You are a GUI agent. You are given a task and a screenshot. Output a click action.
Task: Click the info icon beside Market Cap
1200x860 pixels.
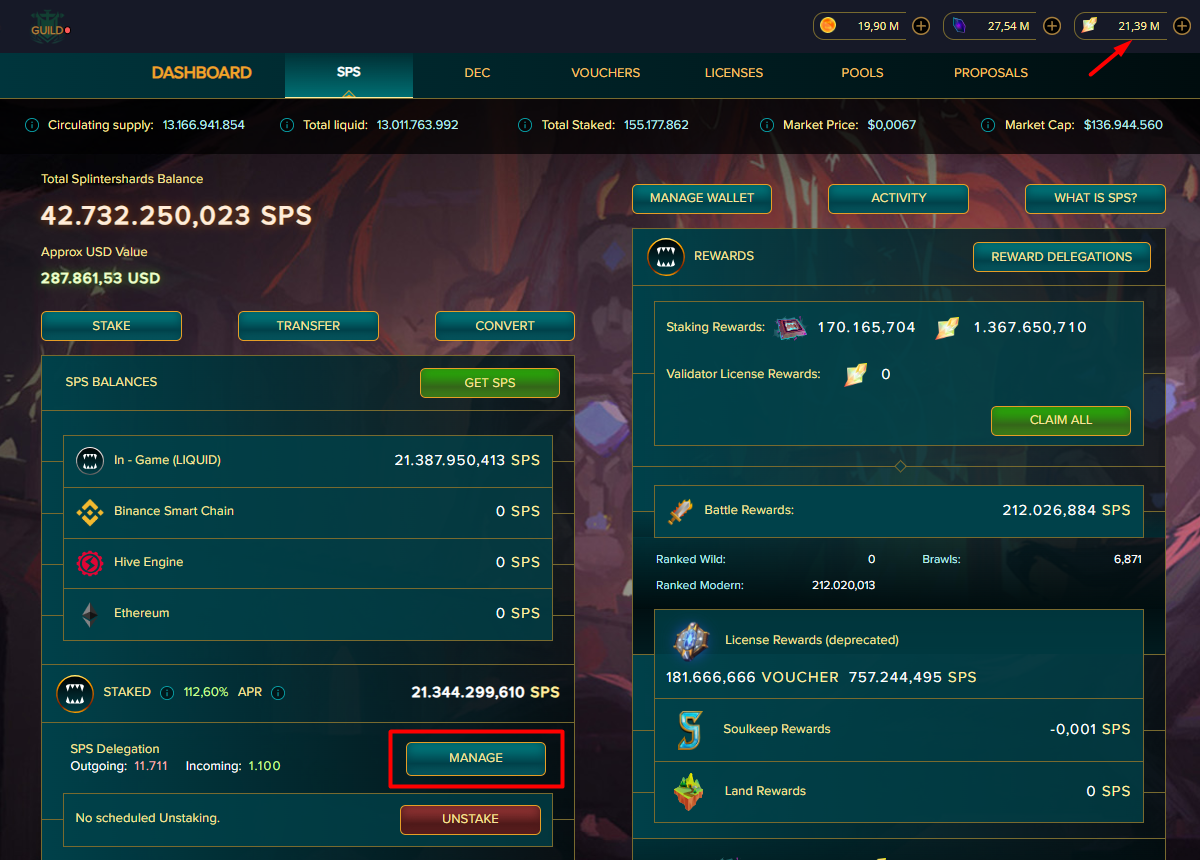pos(987,125)
